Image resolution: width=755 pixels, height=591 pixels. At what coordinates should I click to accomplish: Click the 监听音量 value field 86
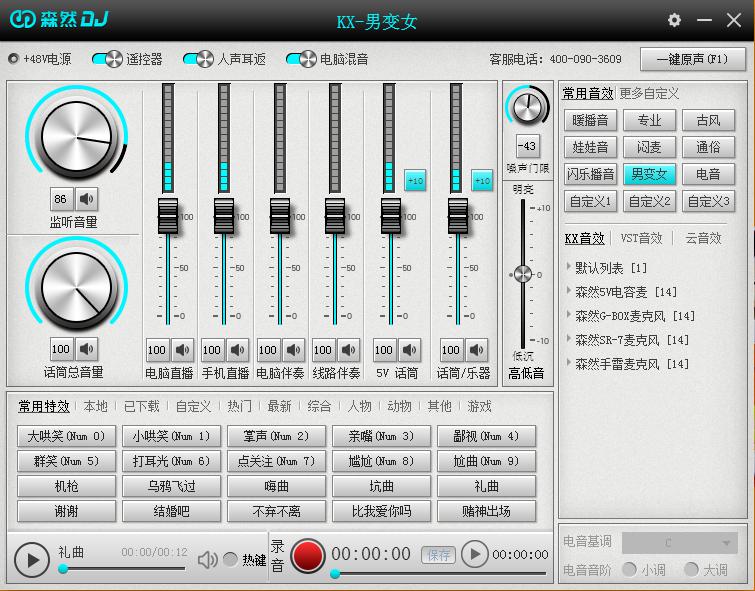click(61, 199)
